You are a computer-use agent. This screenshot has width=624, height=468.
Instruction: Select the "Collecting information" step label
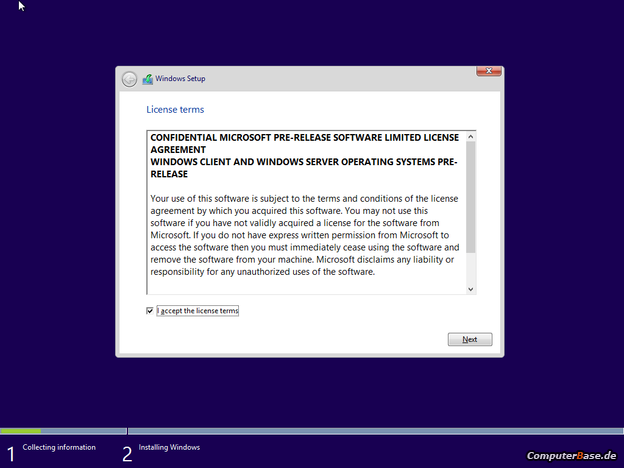59,447
